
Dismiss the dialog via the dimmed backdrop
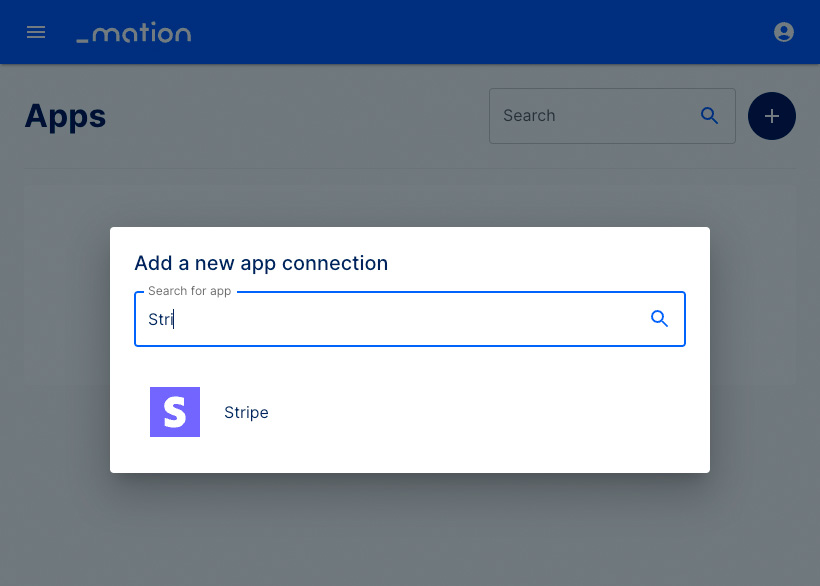[x=409, y=528]
